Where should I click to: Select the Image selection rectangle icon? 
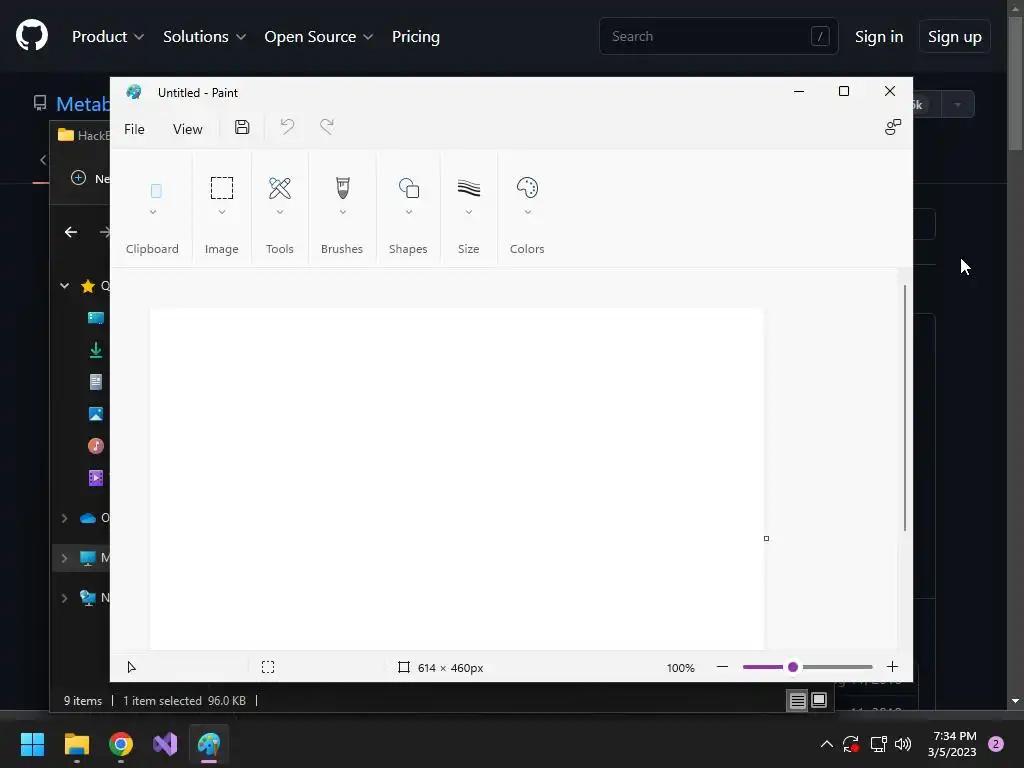(221, 188)
